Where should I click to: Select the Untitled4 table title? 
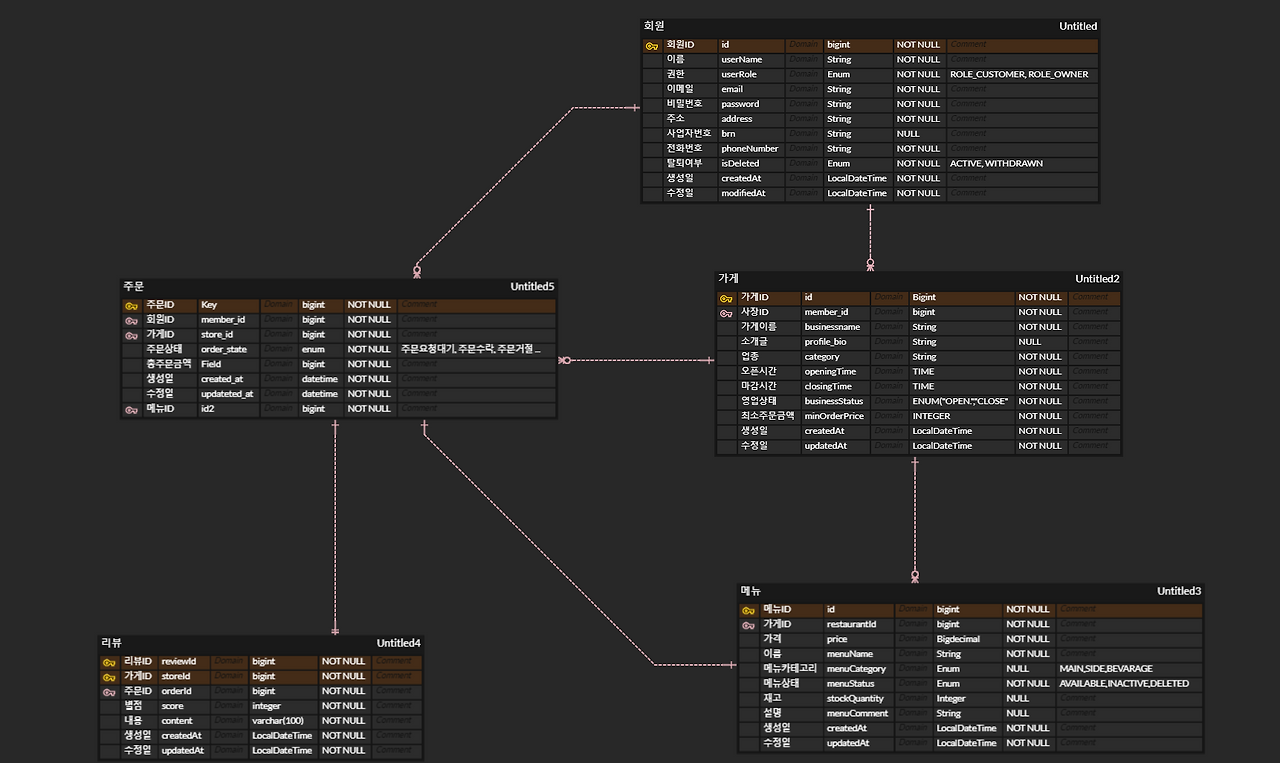[x=399, y=643]
